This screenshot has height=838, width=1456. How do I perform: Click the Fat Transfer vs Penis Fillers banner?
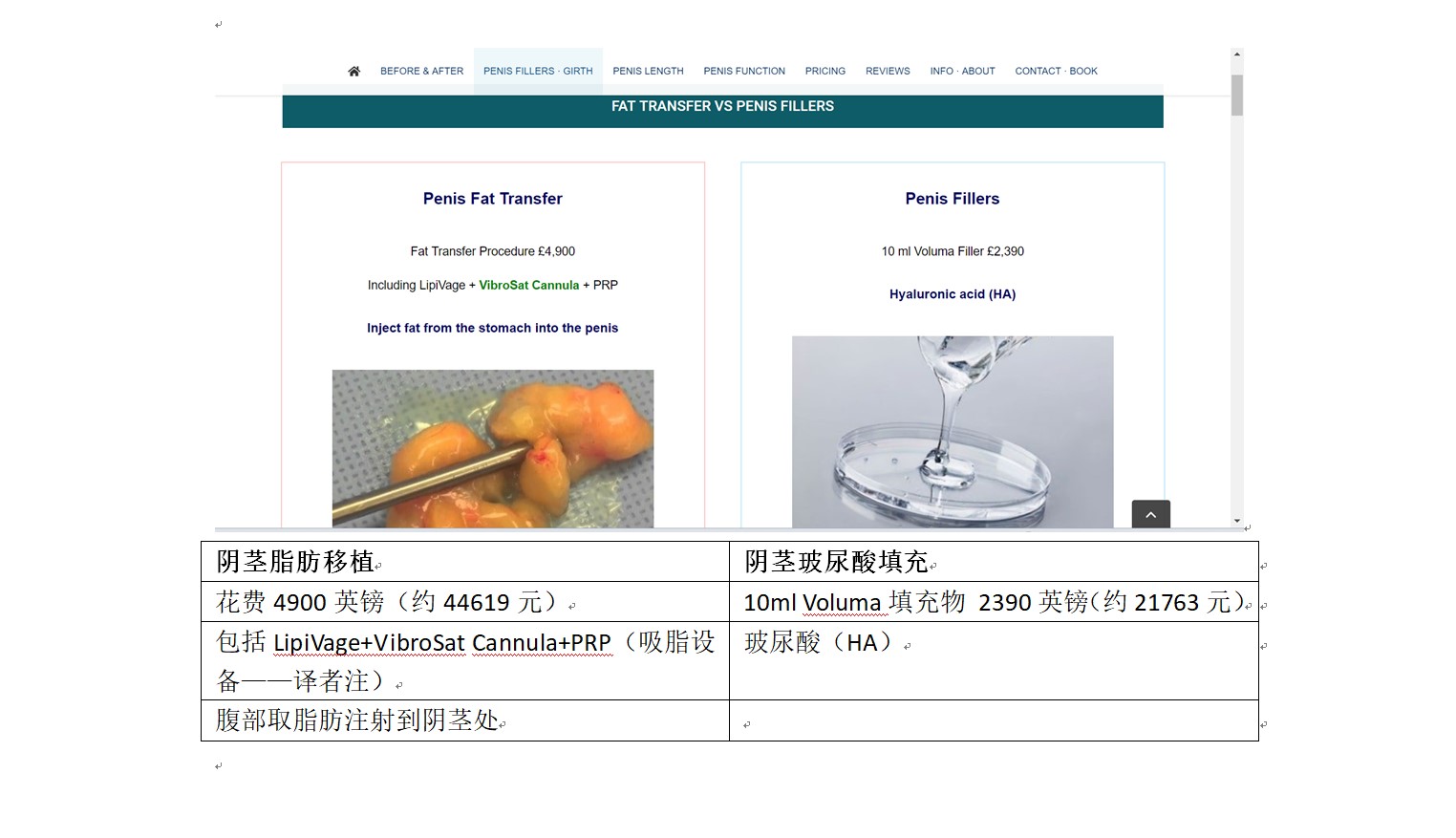(x=722, y=107)
